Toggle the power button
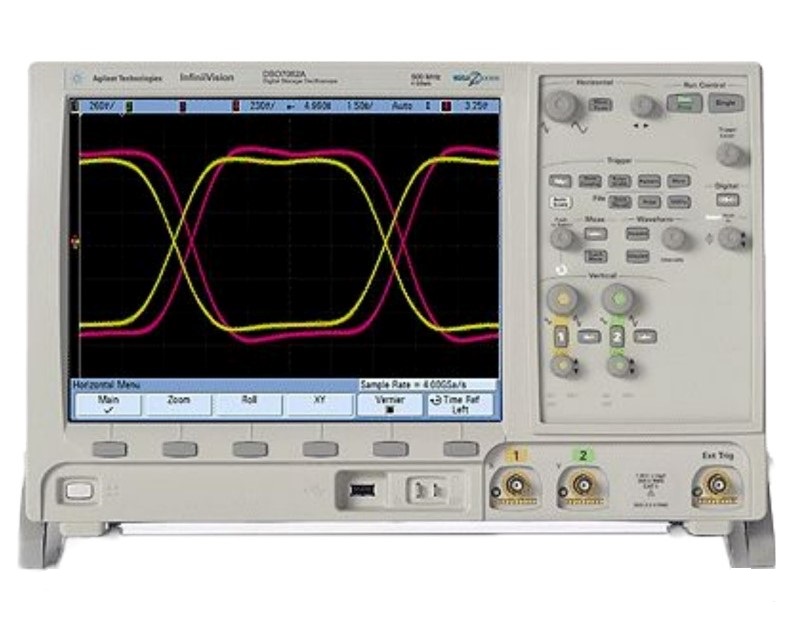The height and width of the screenshot is (629, 799). pyautogui.click(x=78, y=490)
